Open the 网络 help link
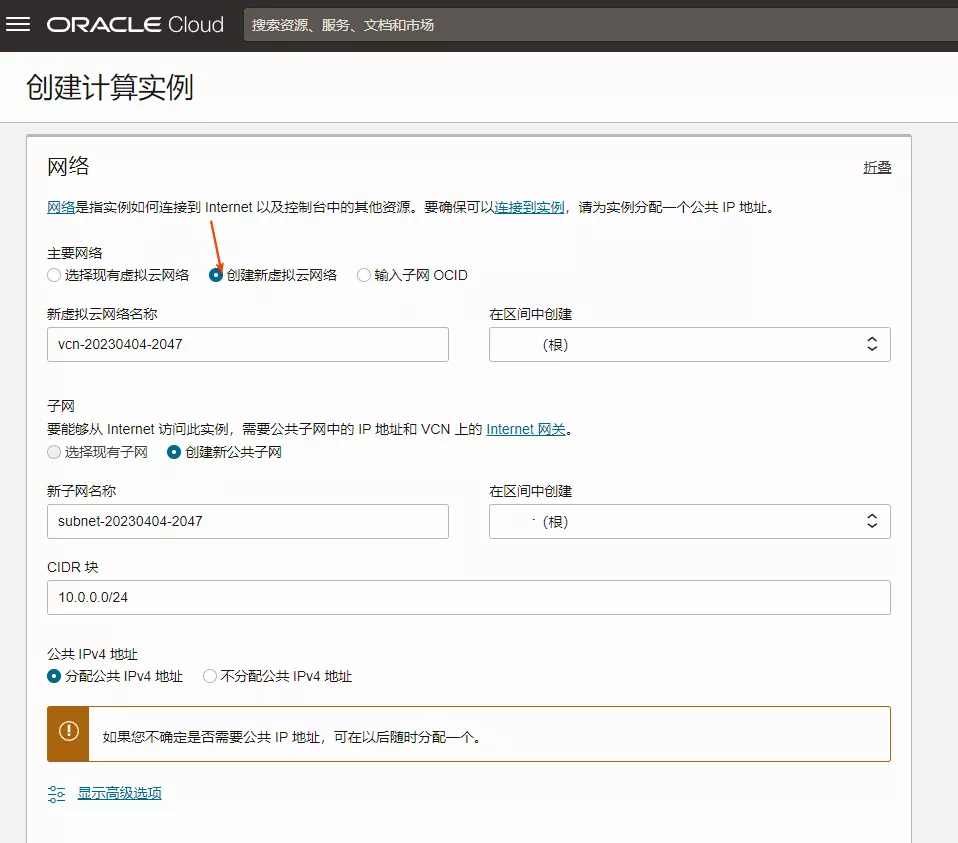 coord(62,206)
